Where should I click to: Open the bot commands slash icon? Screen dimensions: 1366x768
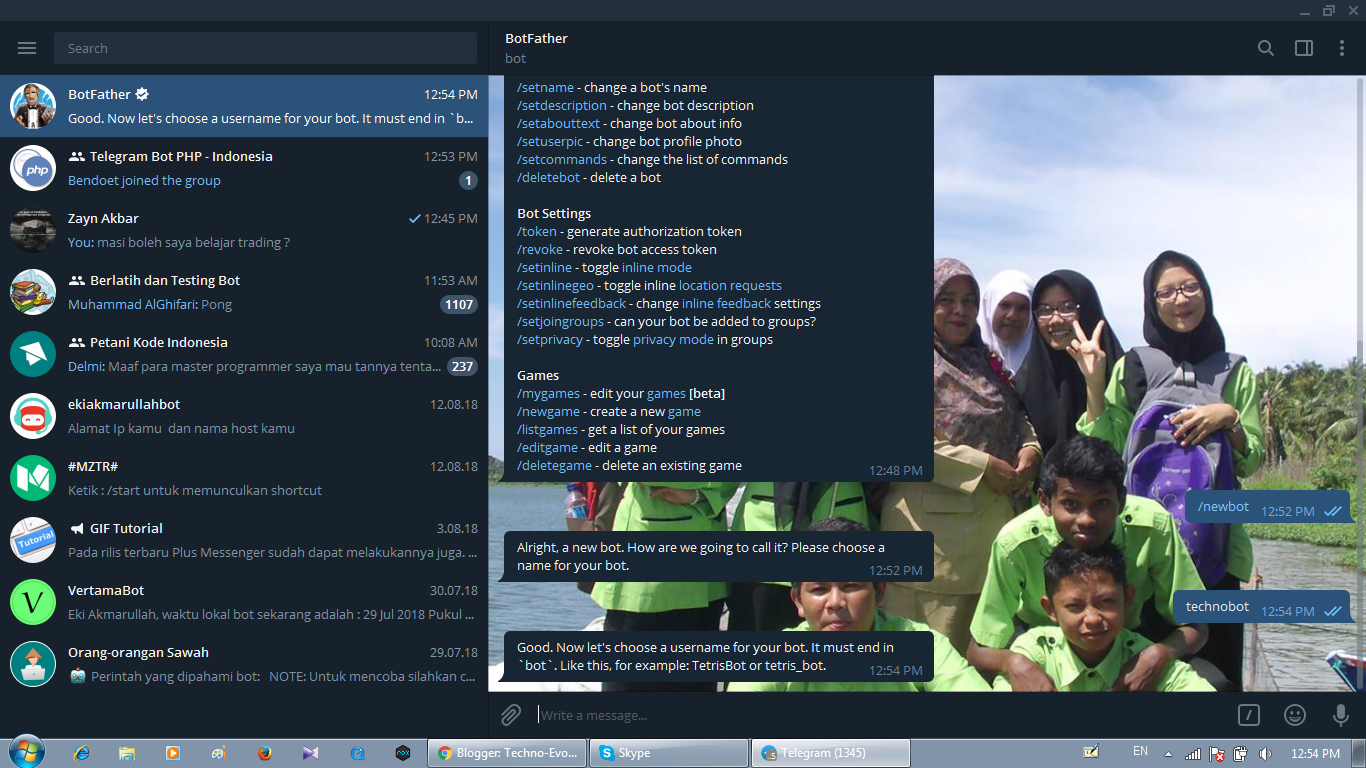(1249, 715)
